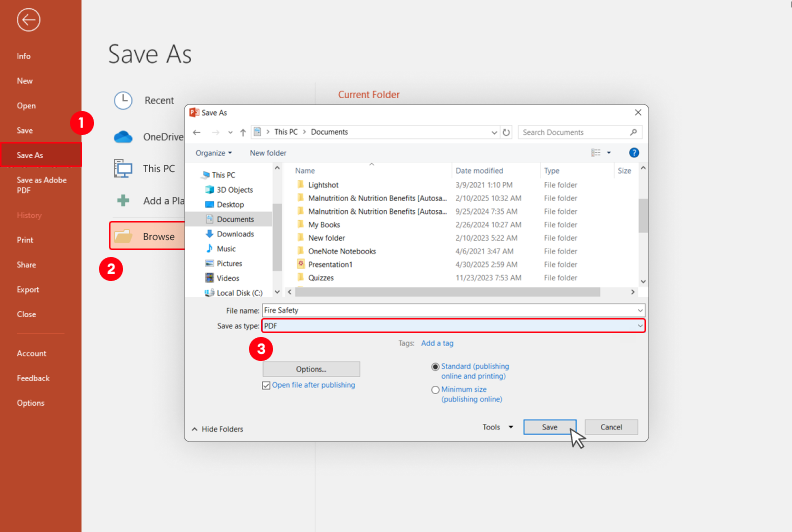Open the PDF Options button
The height and width of the screenshot is (532, 792).
[311, 369]
